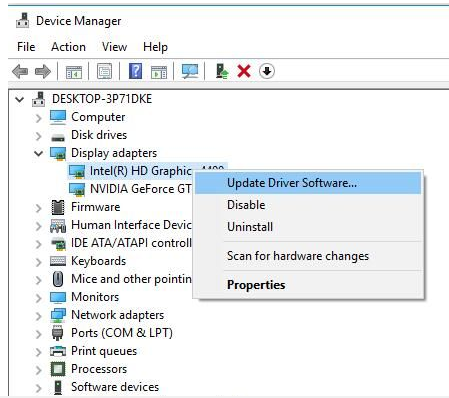Screen dimensions: 449x398
Task: Expand the Disk drives category
Action: coord(39,136)
